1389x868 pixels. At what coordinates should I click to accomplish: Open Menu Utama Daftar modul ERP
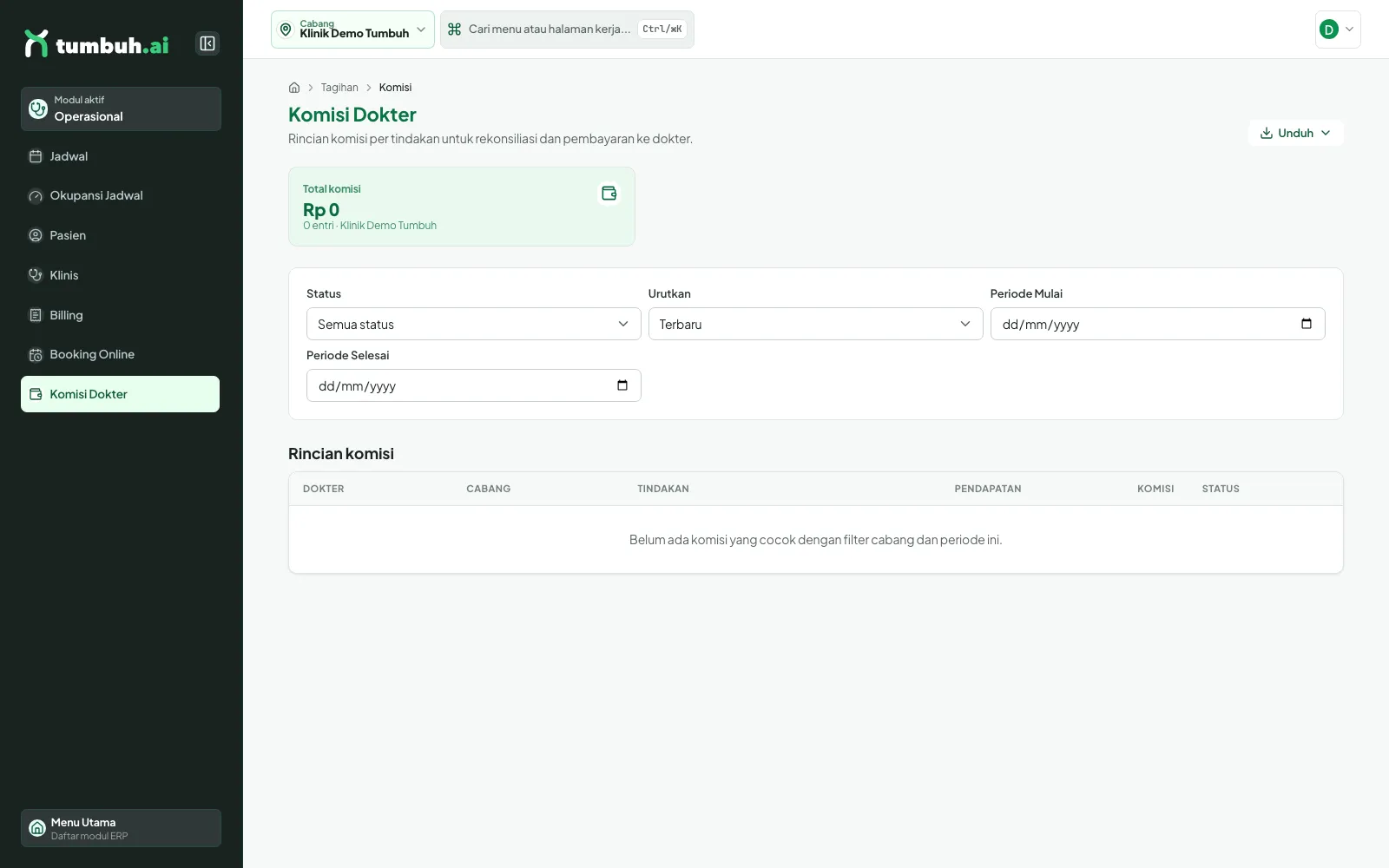click(121, 828)
